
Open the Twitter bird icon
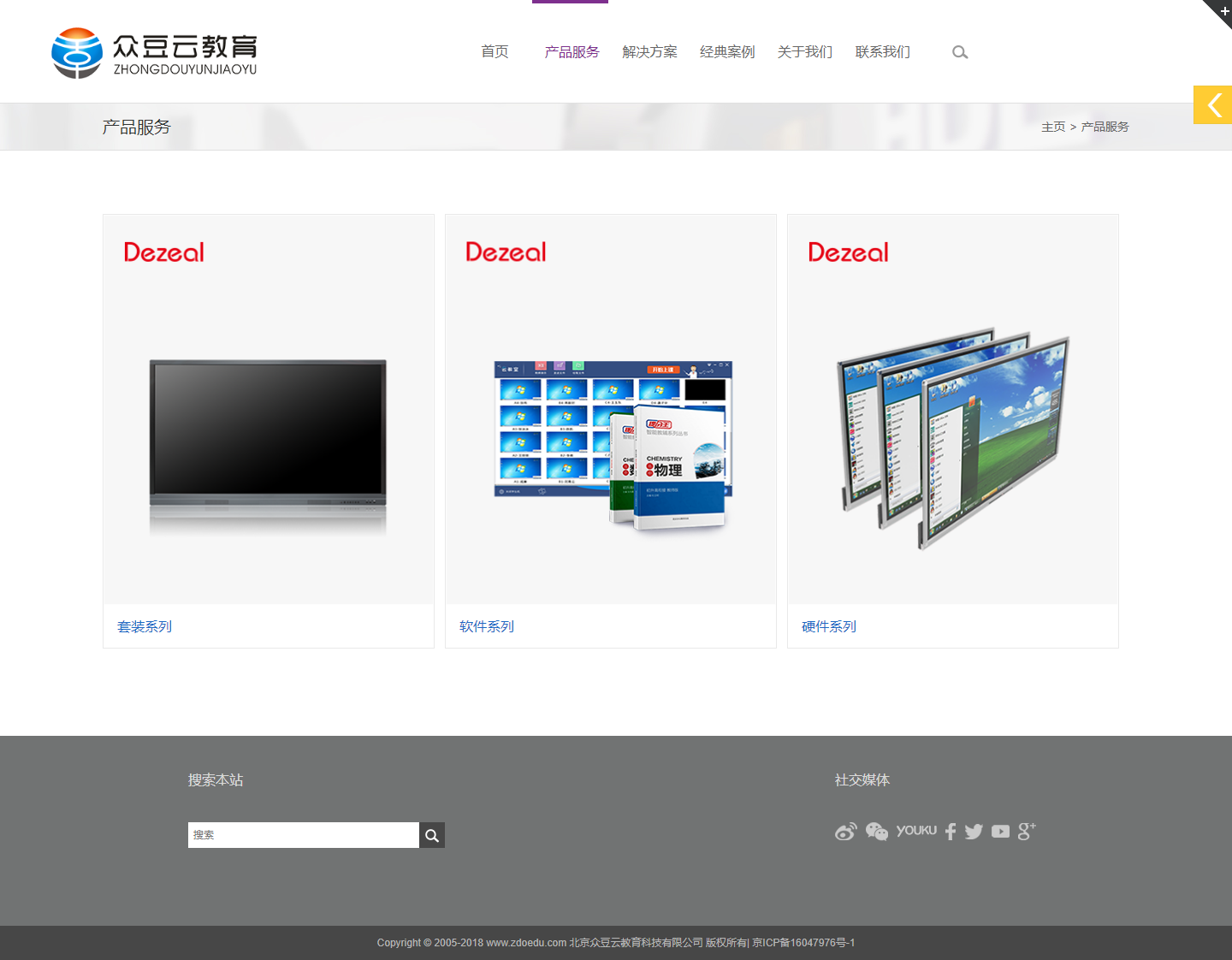click(x=974, y=832)
